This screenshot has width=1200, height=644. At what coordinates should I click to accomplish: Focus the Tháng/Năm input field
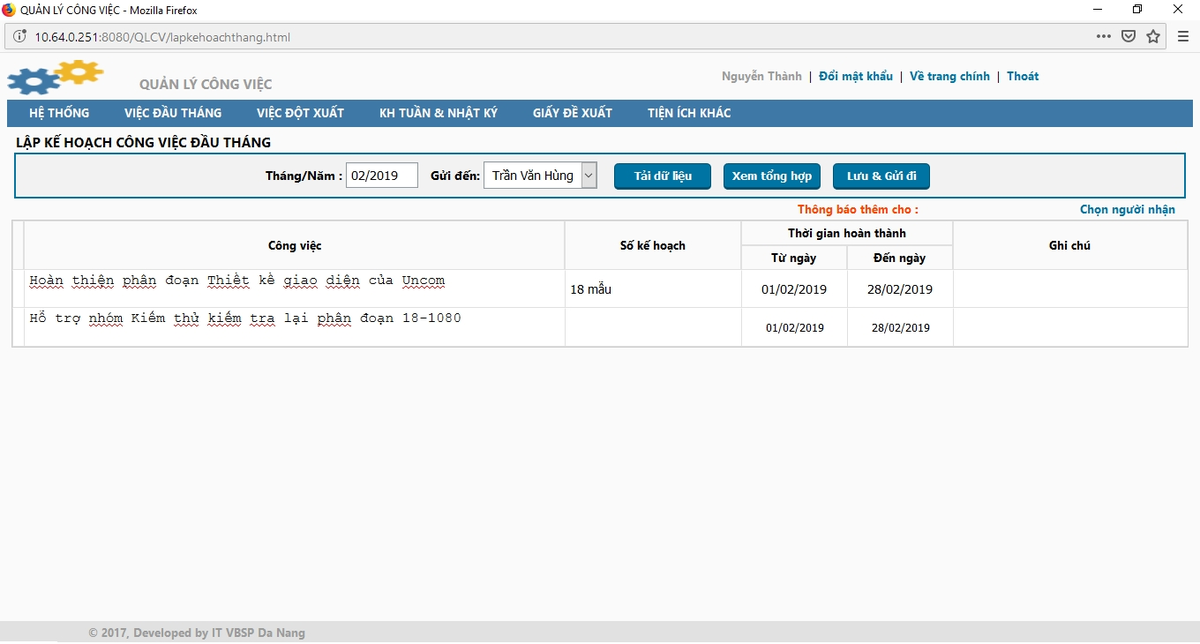coord(382,176)
